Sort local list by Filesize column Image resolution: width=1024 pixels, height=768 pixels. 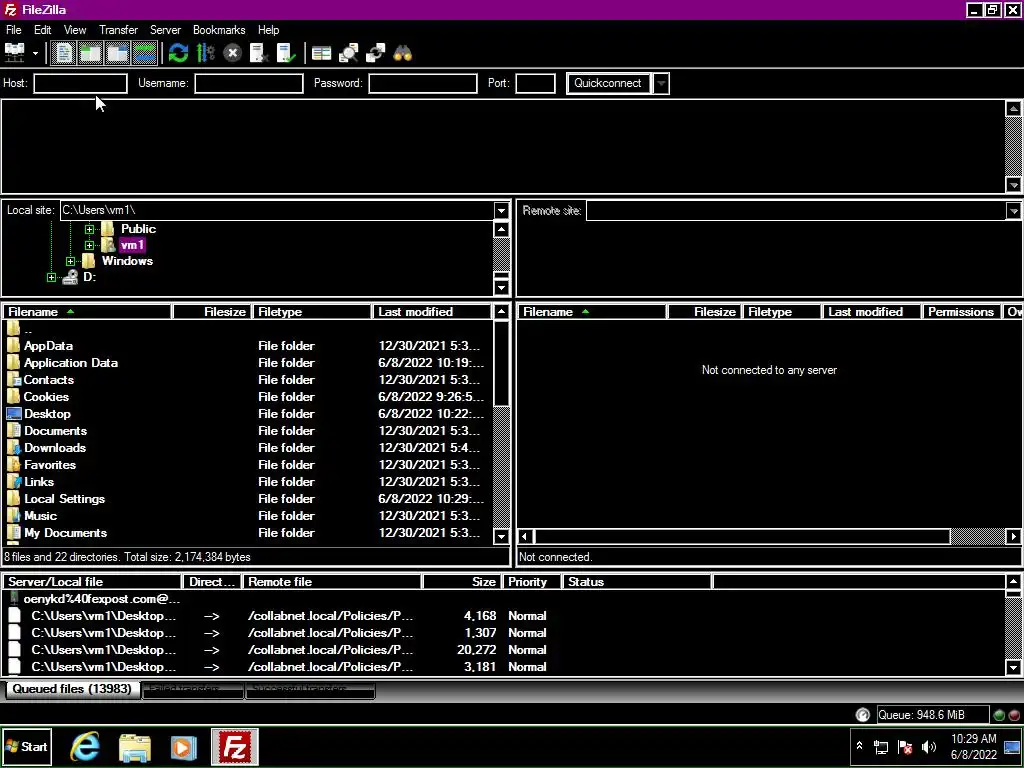tap(211, 312)
